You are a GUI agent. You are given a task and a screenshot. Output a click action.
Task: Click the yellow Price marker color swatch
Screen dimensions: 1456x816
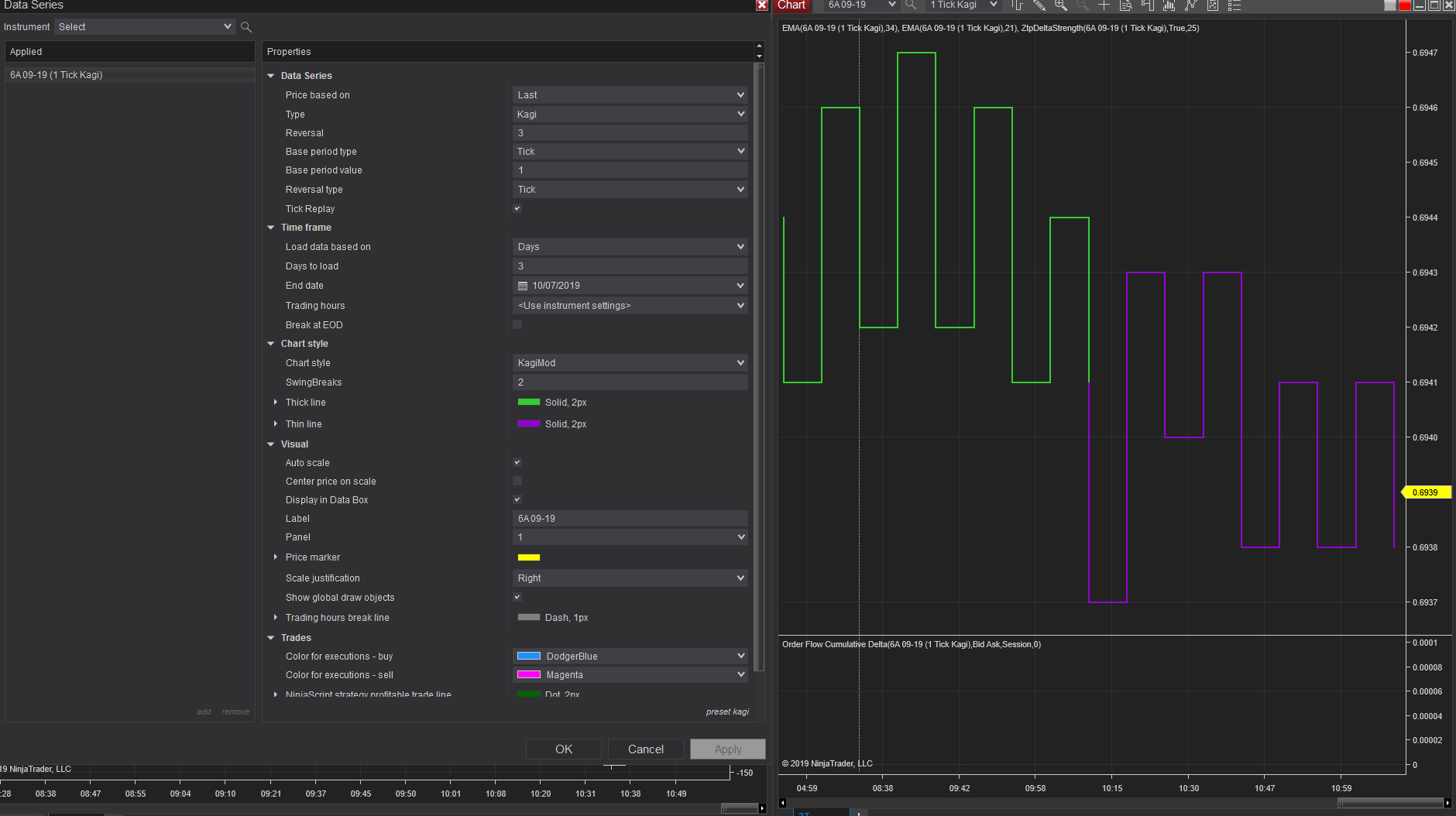click(529, 557)
